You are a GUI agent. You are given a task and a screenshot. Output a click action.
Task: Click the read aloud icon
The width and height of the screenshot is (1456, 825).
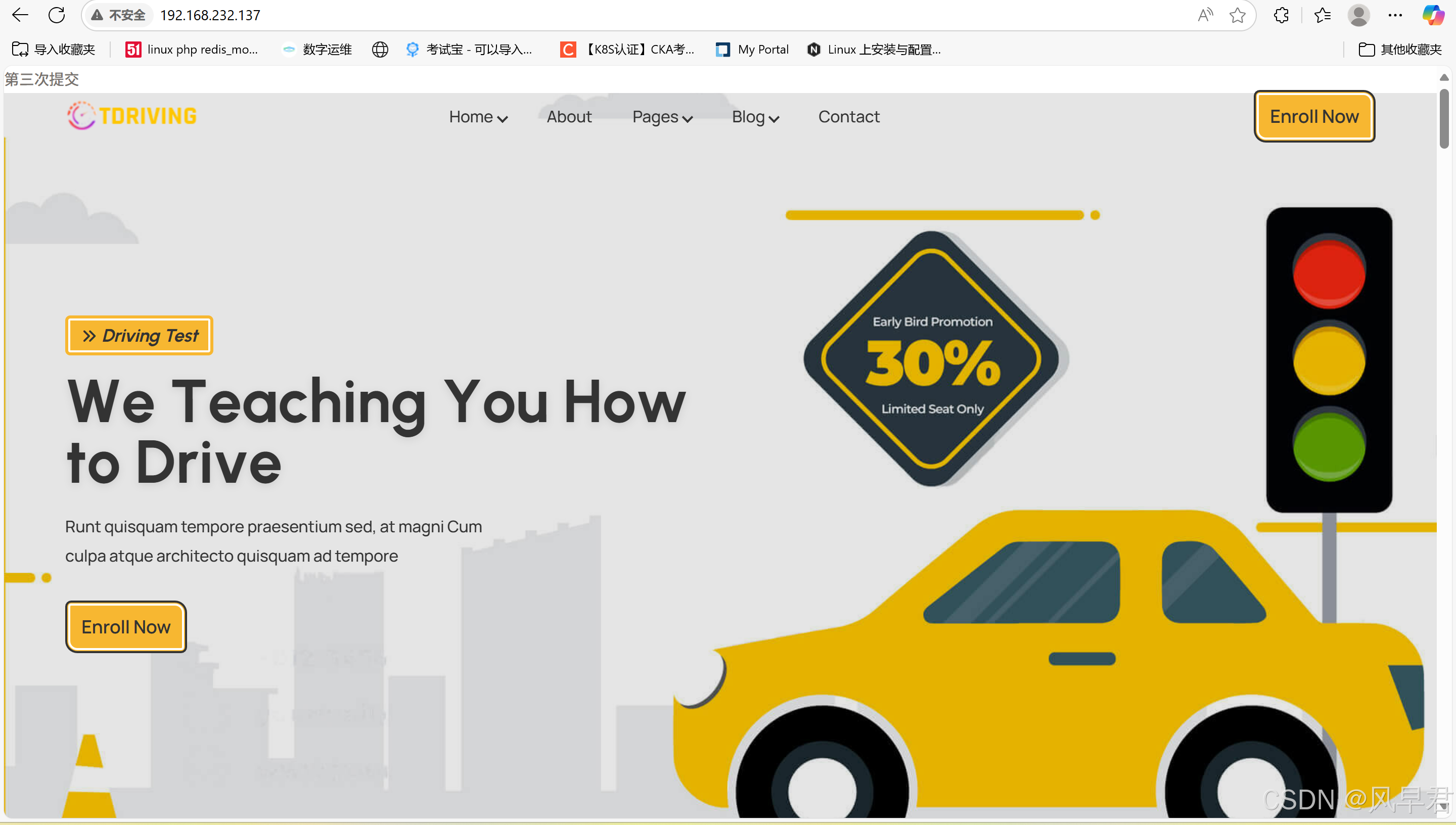[1205, 15]
